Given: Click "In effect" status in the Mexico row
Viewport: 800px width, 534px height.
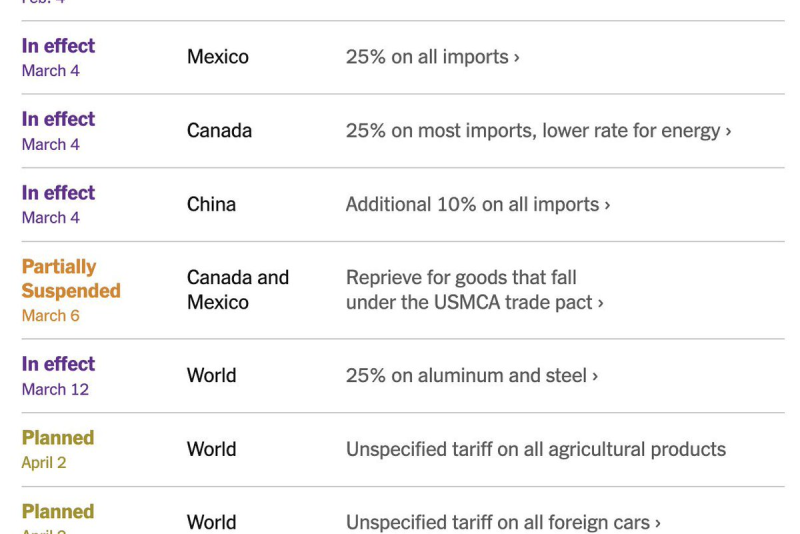Looking at the screenshot, I should 58,46.
